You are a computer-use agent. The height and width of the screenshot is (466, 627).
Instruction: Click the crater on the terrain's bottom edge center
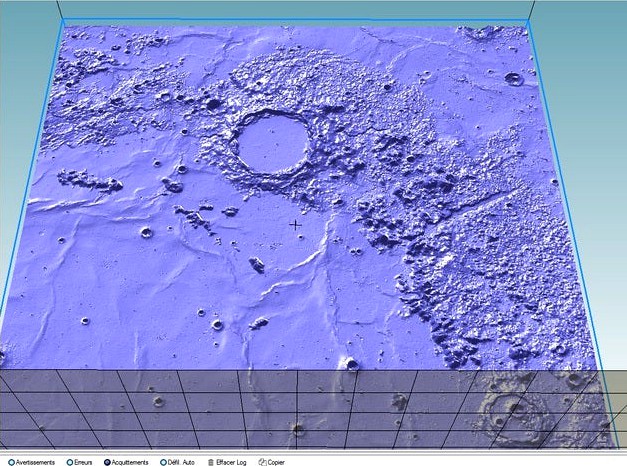tap(351, 364)
